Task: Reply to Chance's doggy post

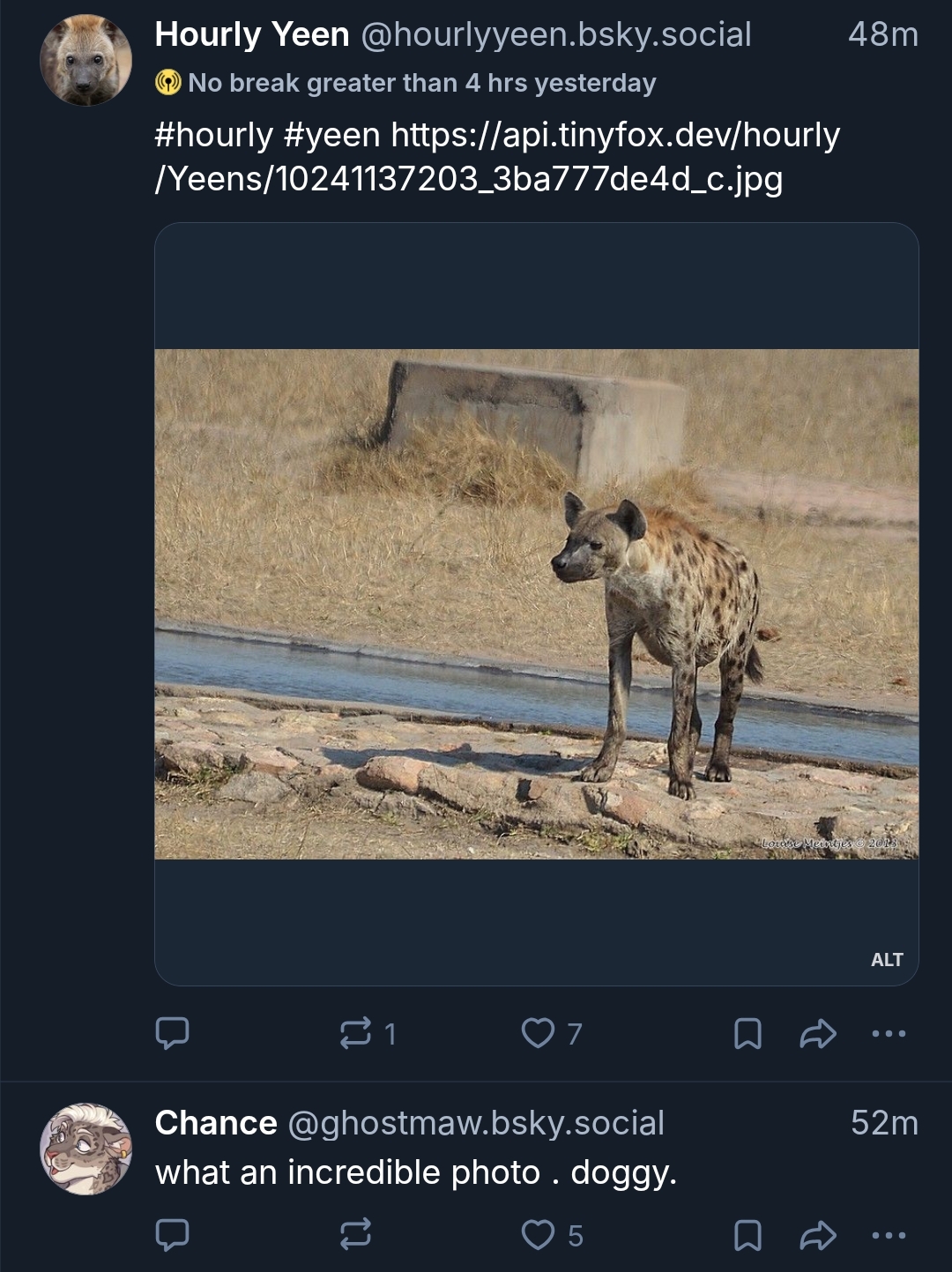Action: coord(172,1235)
